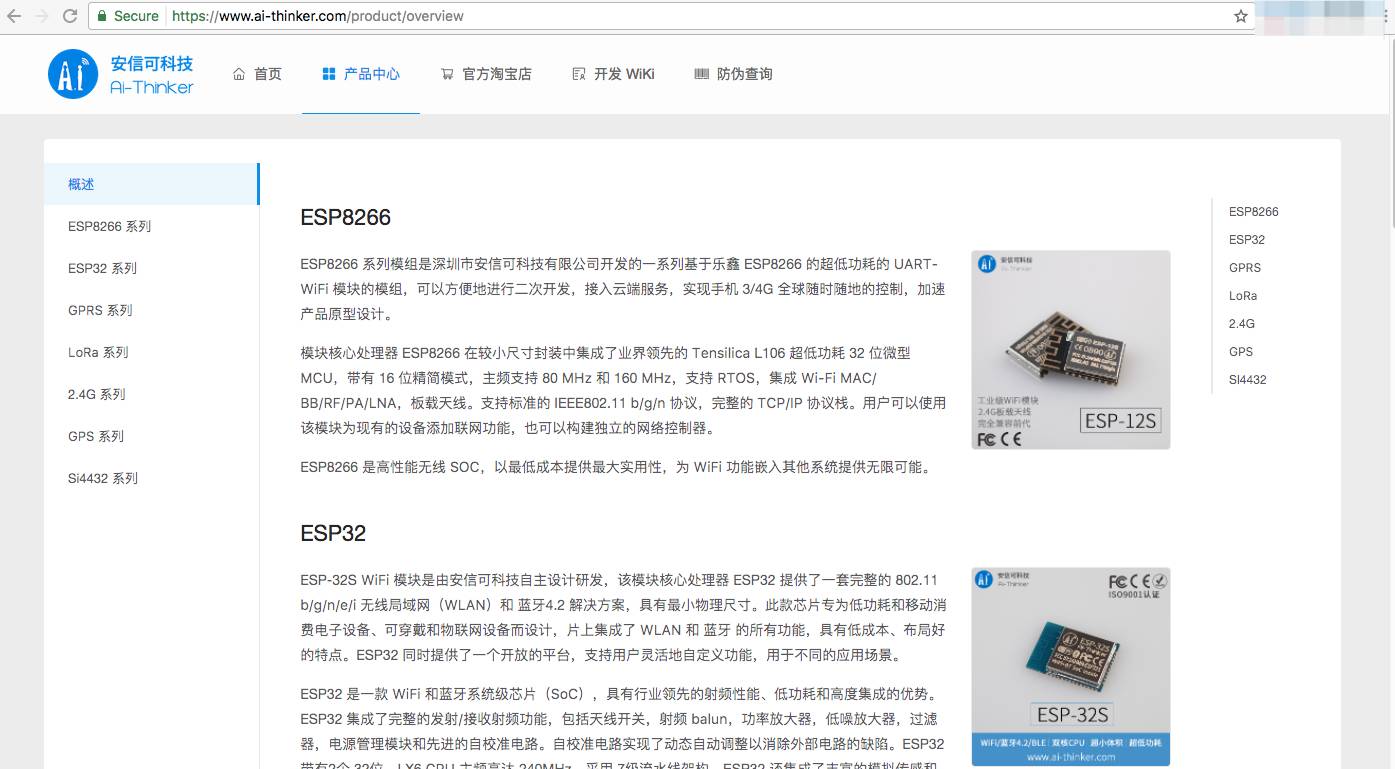Click the ESP32 section heading
The width and height of the screenshot is (1395, 769).
333,533
